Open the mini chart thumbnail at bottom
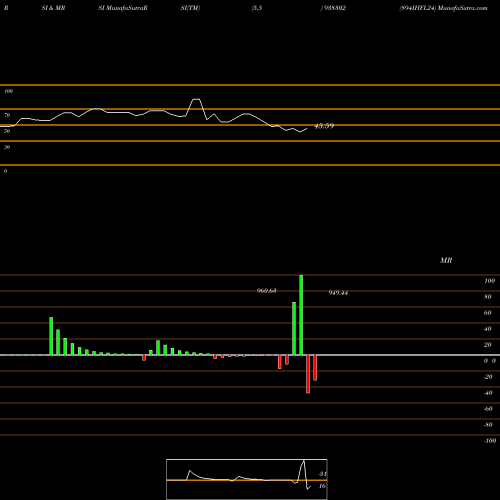This screenshot has width=500, height=500. pyautogui.click(x=247, y=479)
